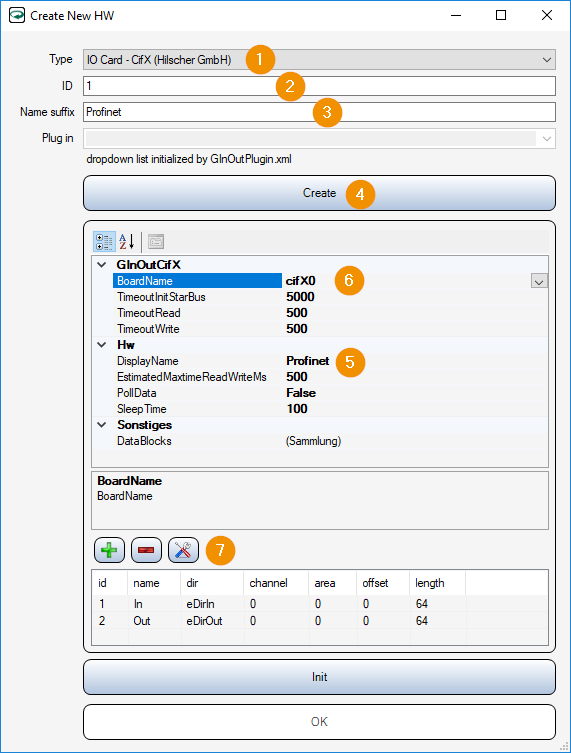The height and width of the screenshot is (753, 571).
Task: Click the name column header
Action: click(154, 583)
